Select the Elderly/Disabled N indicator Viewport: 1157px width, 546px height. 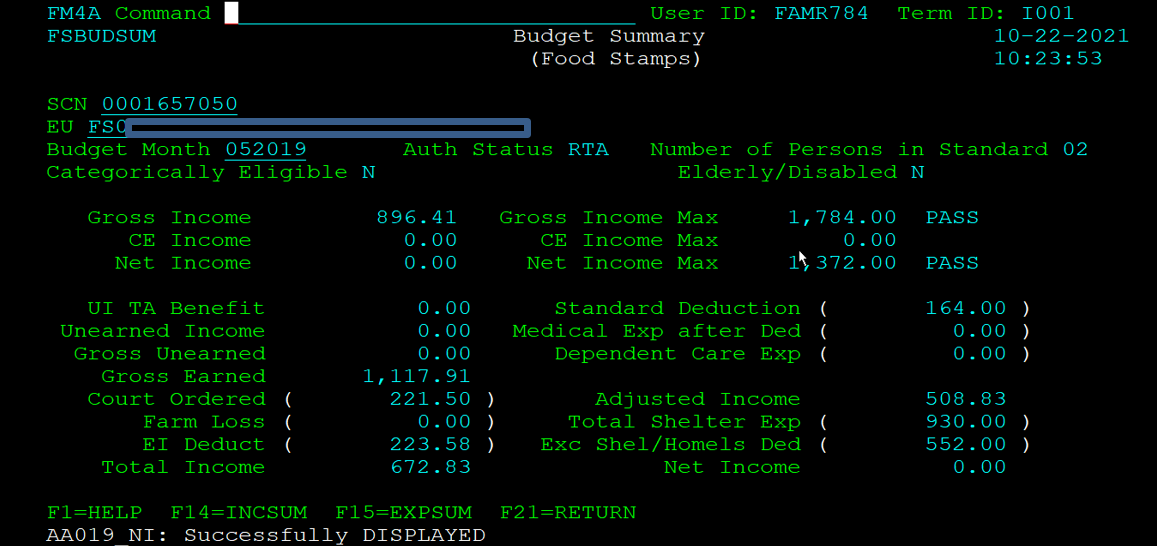click(x=917, y=173)
